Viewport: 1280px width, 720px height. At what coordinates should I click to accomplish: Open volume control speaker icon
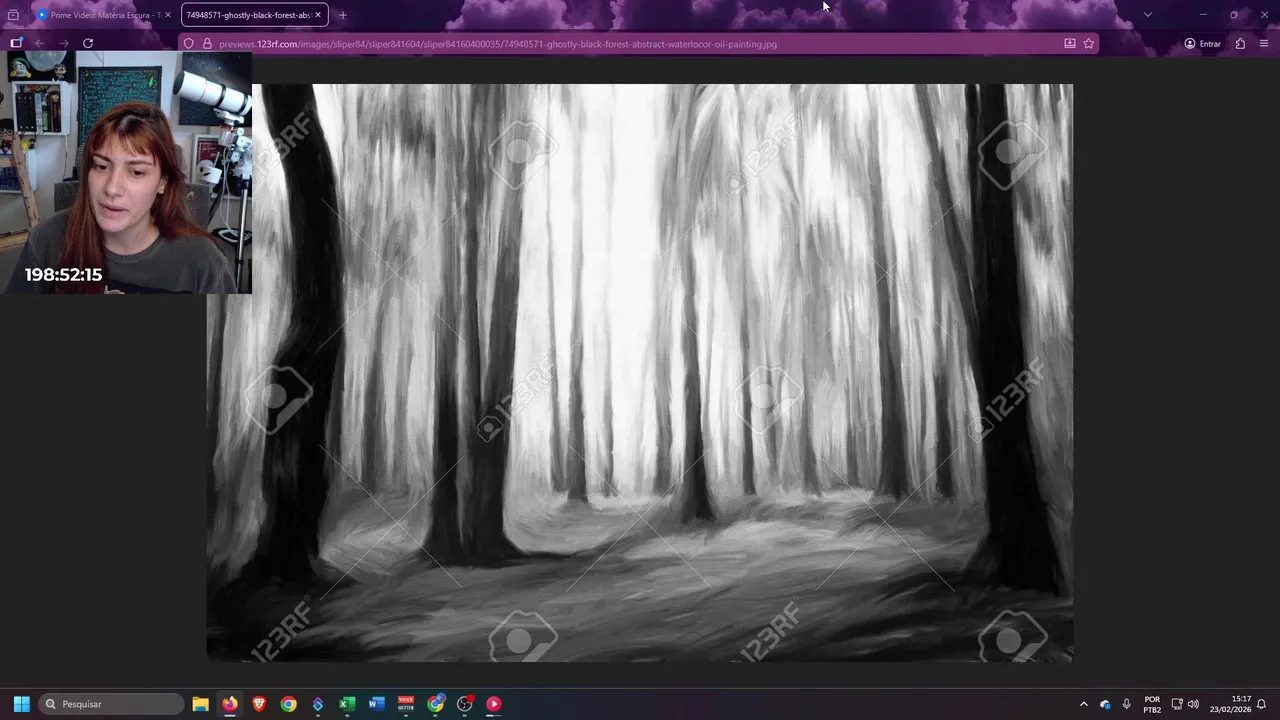pos(1193,704)
